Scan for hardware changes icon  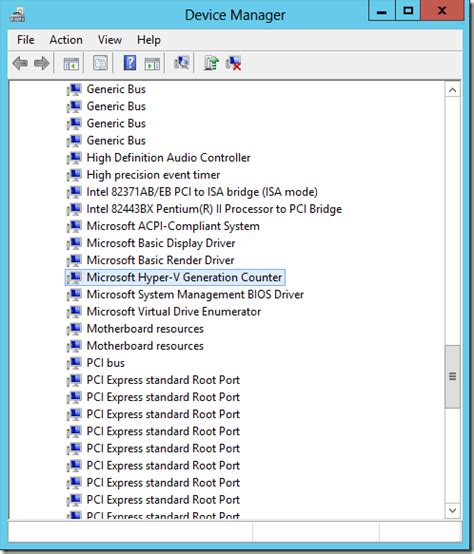click(182, 63)
